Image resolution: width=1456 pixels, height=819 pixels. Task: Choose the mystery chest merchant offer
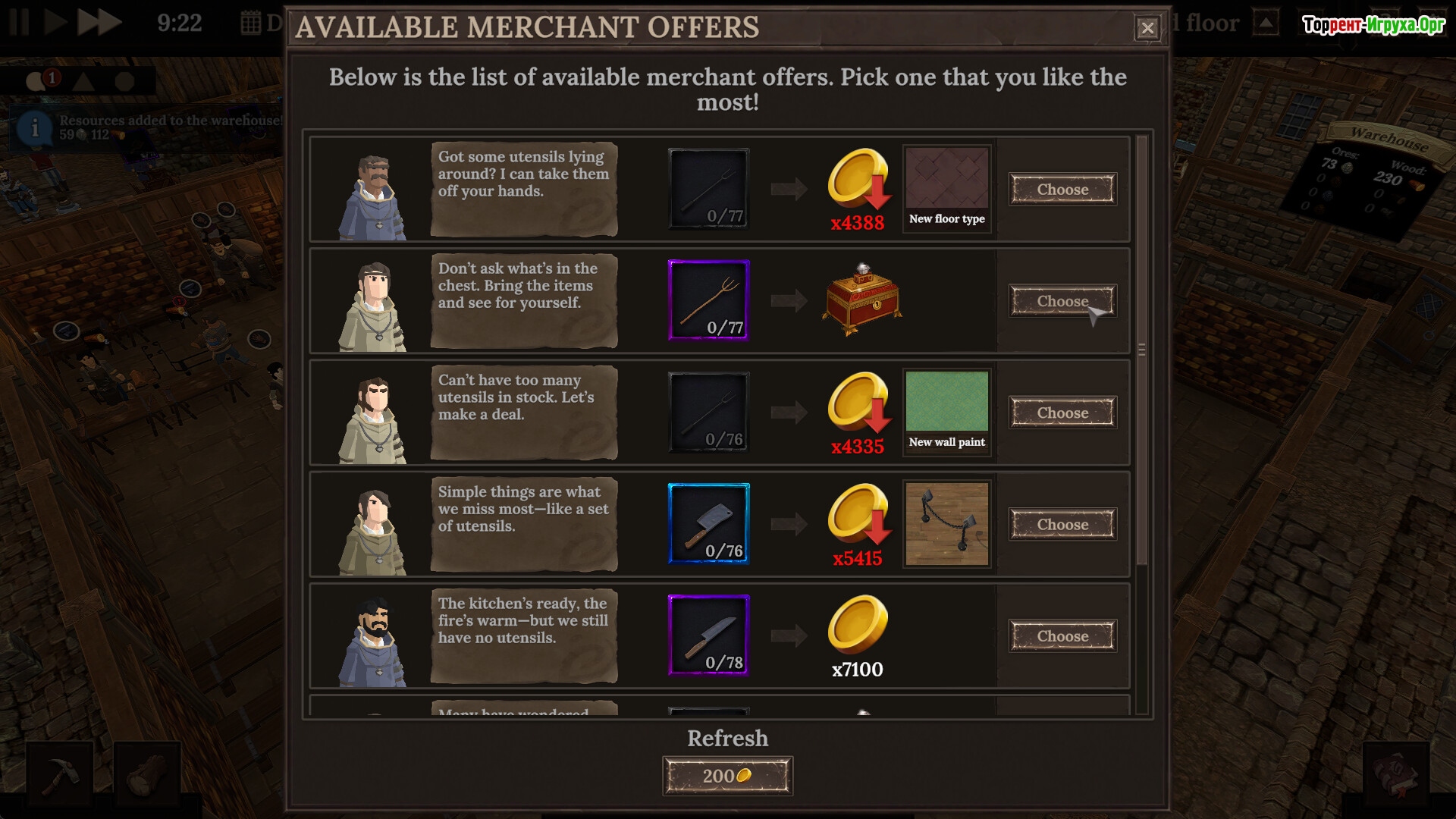[1062, 301]
